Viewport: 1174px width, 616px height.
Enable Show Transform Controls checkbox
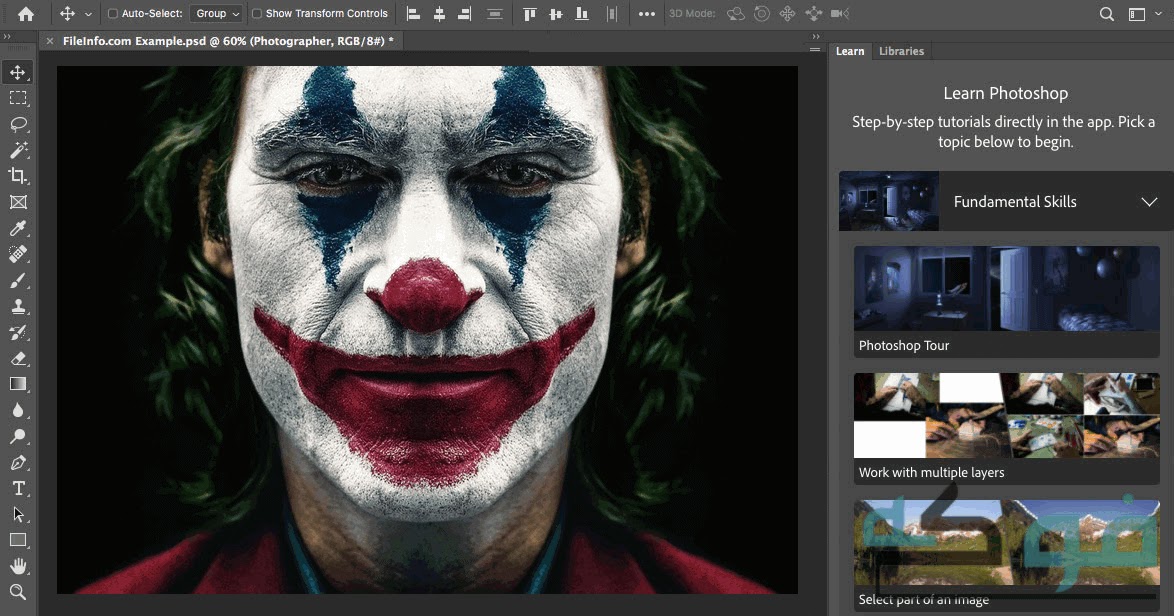coord(257,13)
